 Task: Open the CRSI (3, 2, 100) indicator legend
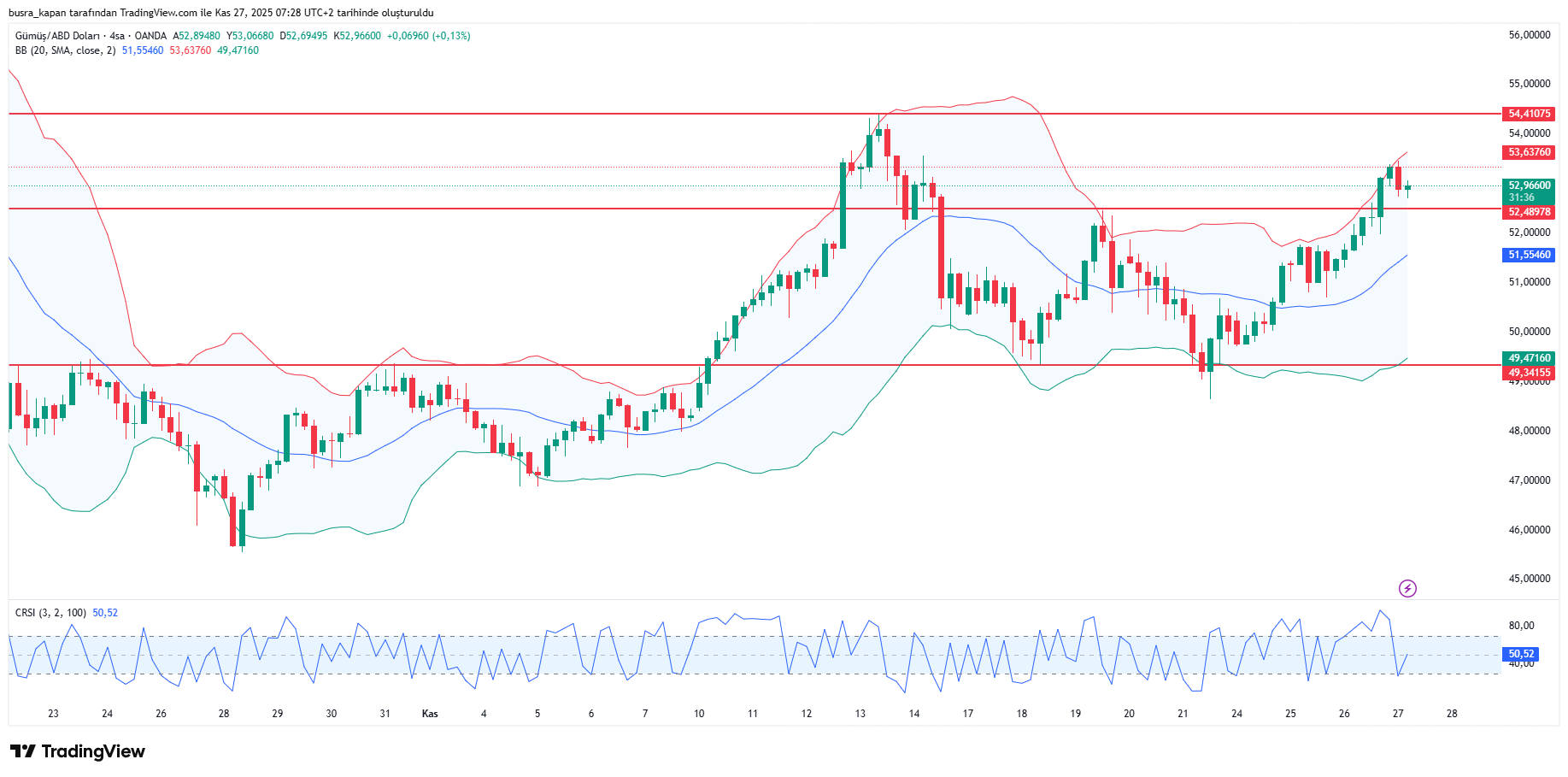50,613
